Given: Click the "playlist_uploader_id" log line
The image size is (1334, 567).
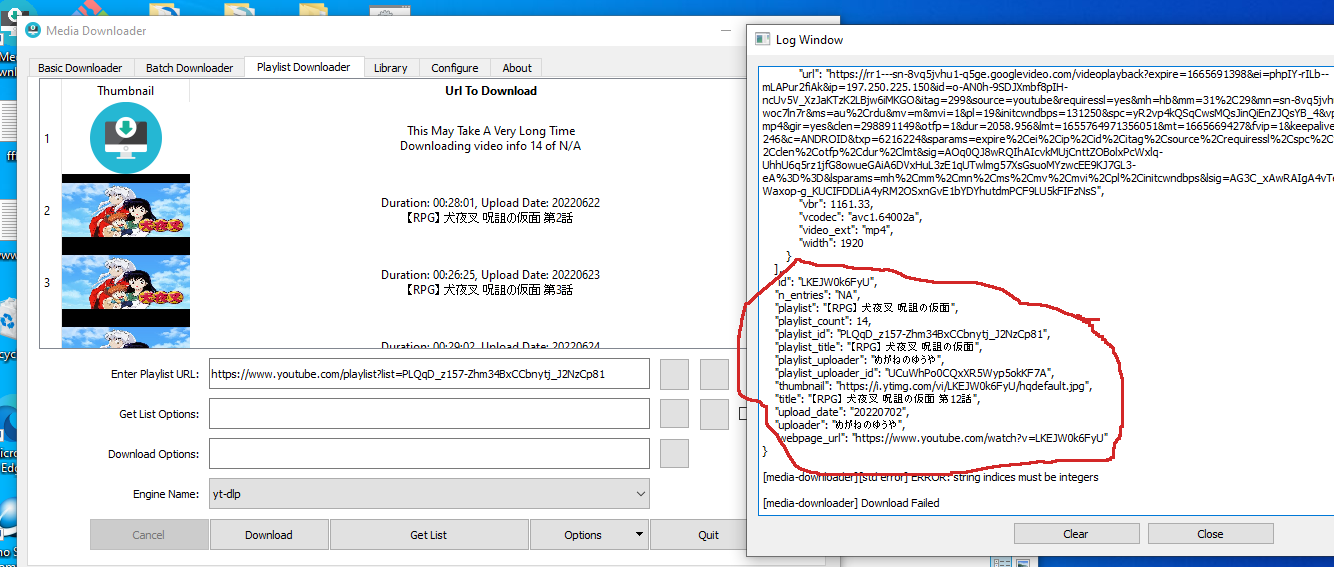Looking at the screenshot, I should pos(914,373).
